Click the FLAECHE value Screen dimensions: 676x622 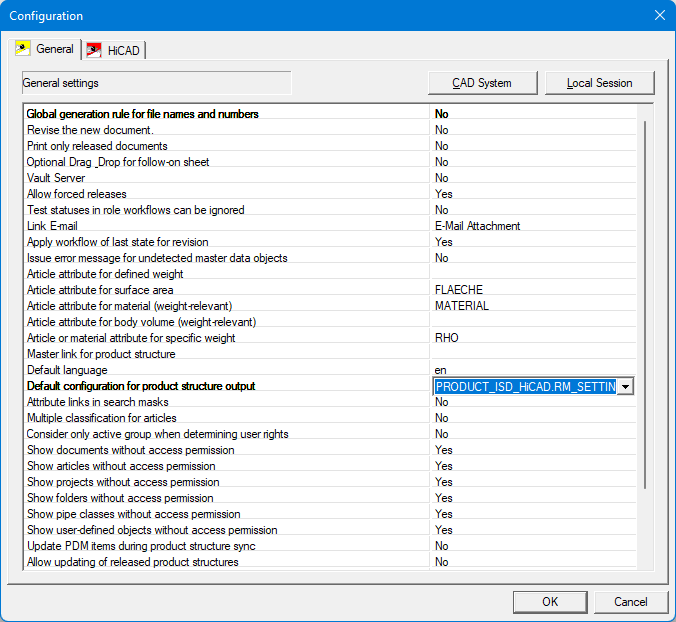pos(459,290)
